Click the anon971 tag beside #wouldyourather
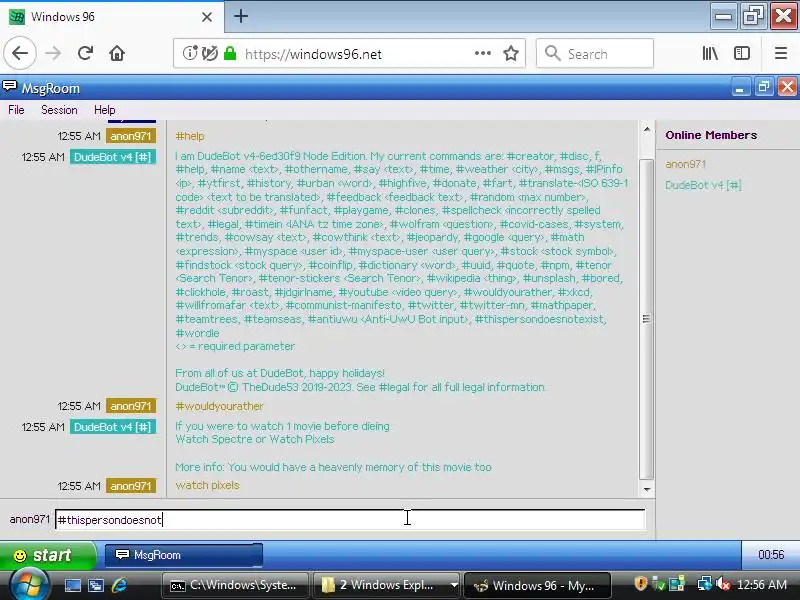The image size is (800, 600). pyautogui.click(x=131, y=406)
